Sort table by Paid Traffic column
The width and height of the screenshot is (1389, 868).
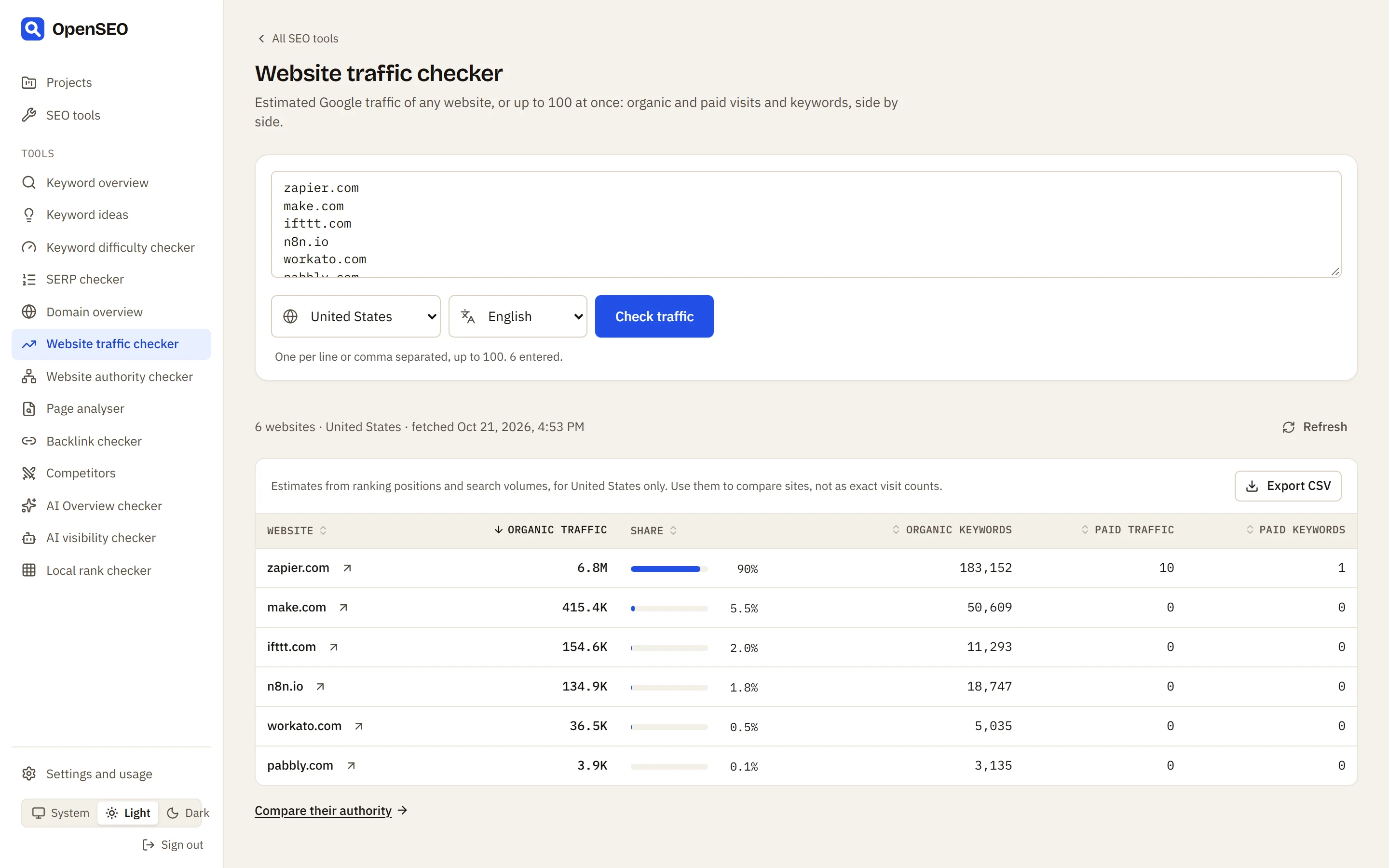click(x=1128, y=530)
